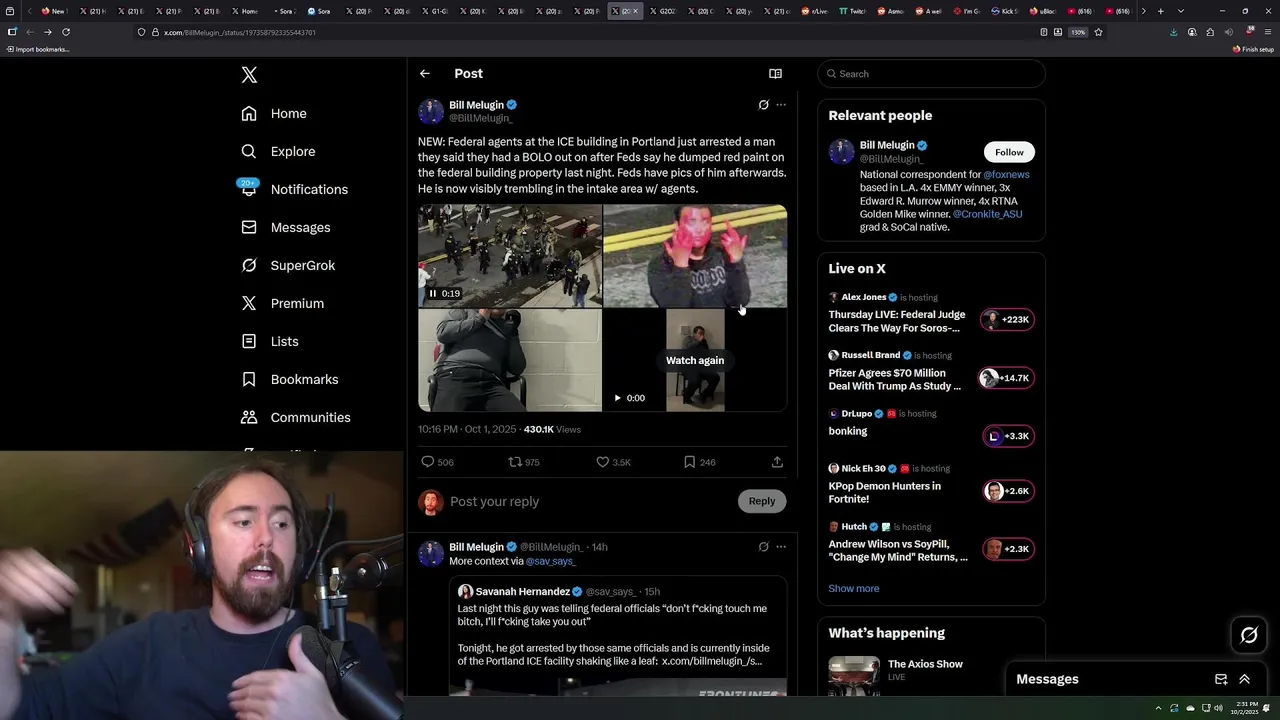Open the @foxnews link in bio
The image size is (1280, 720).
click(1006, 174)
